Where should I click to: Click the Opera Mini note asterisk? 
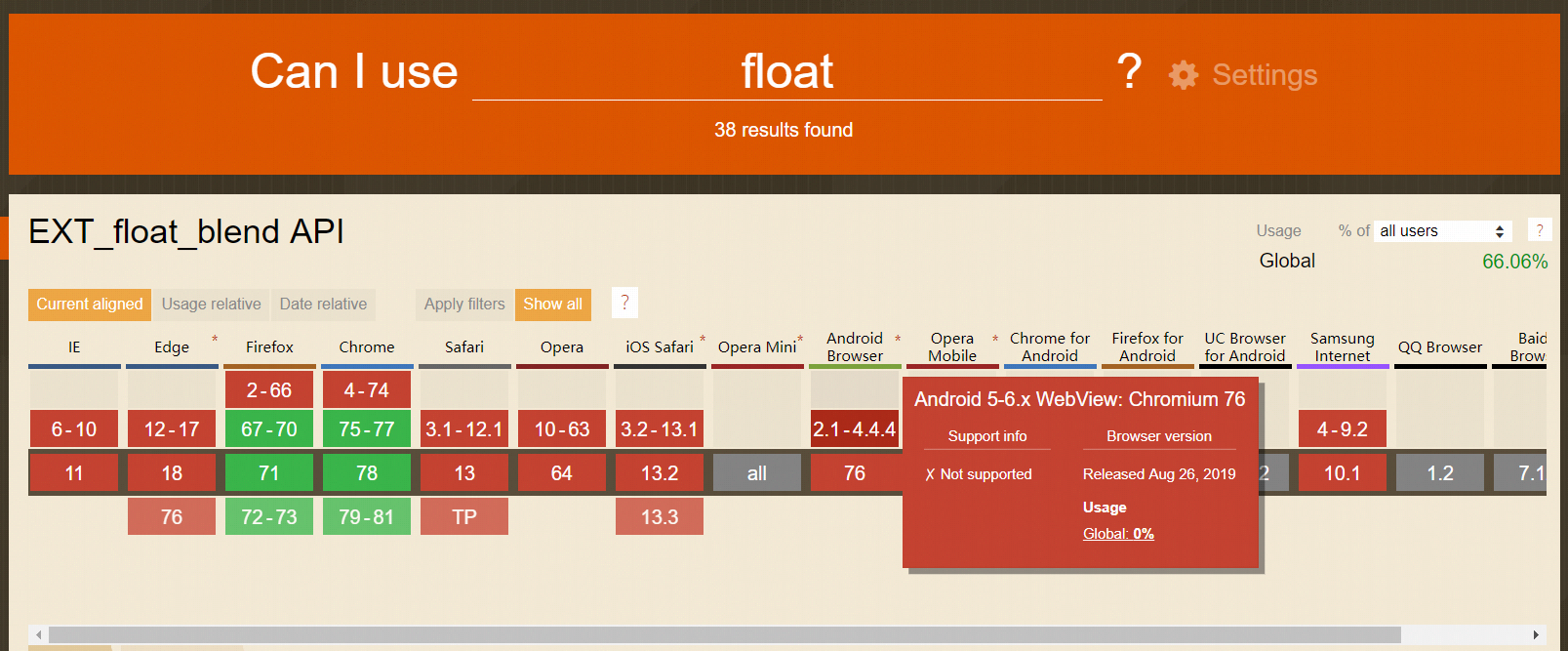click(x=800, y=340)
